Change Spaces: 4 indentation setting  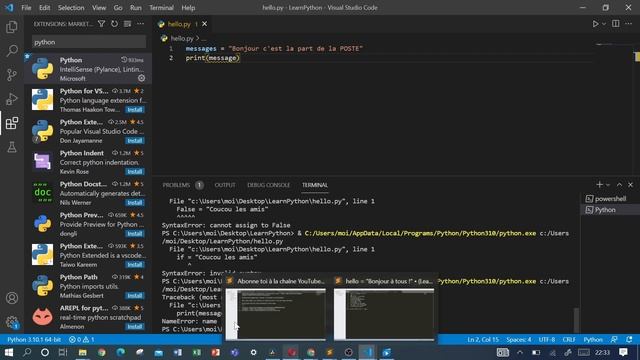pyautogui.click(x=519, y=340)
